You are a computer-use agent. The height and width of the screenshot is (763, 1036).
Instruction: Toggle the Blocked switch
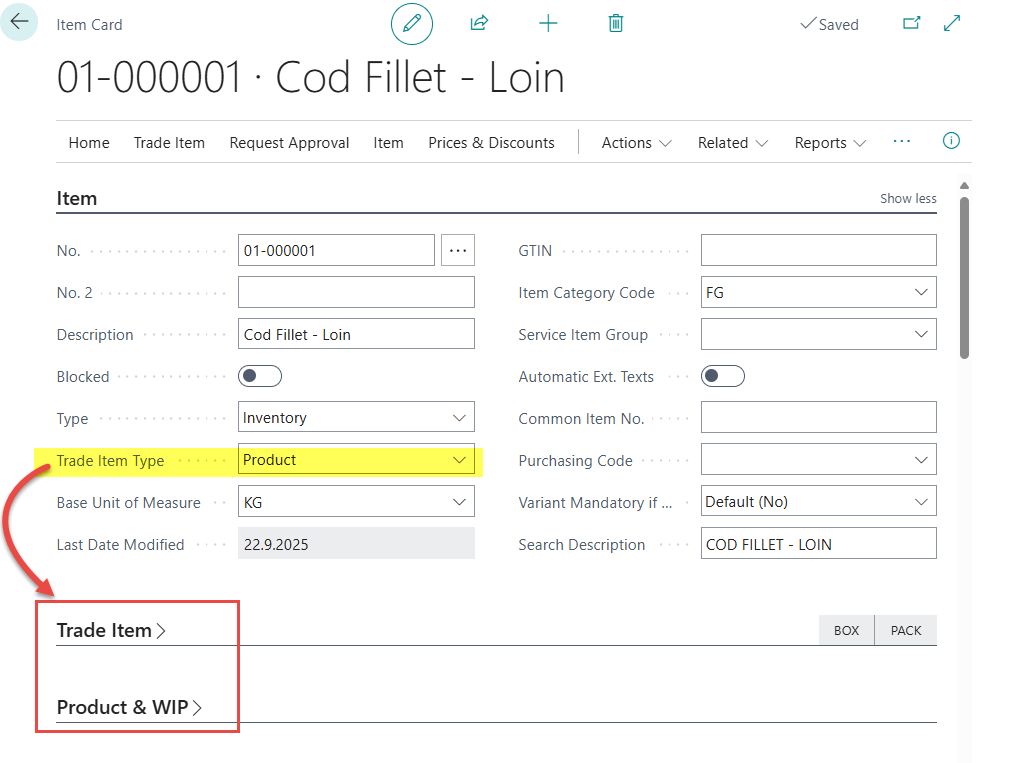tap(260, 377)
